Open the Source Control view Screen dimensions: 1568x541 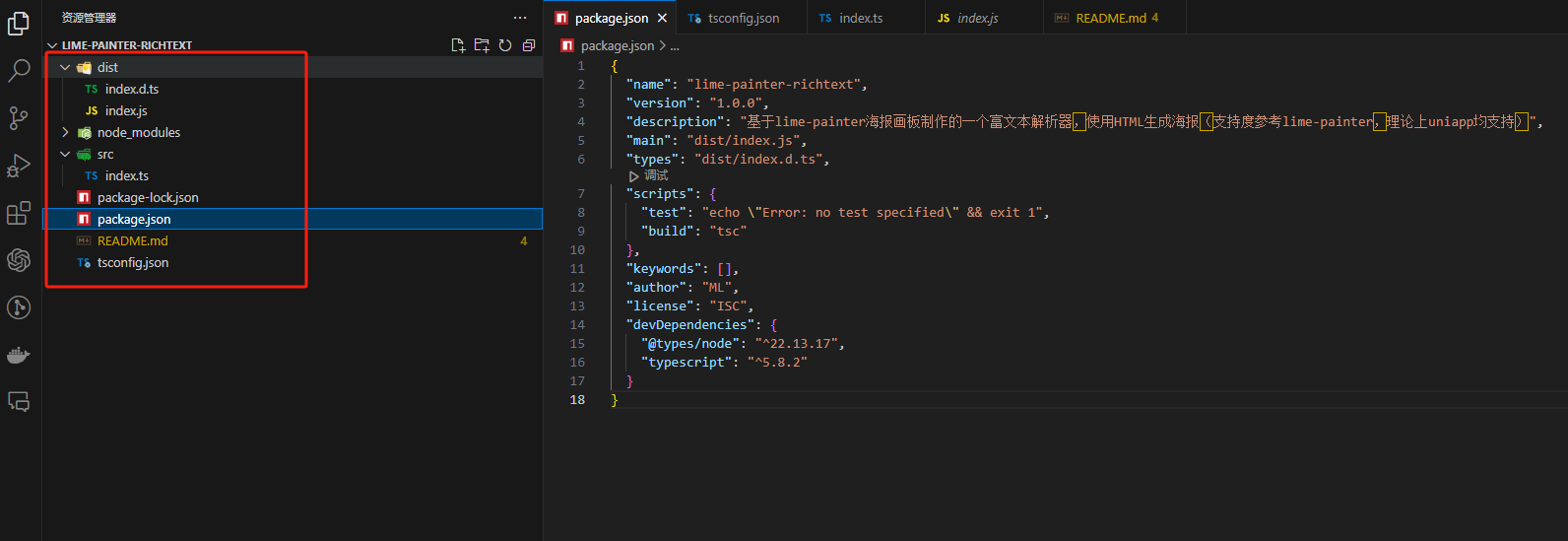[x=19, y=118]
